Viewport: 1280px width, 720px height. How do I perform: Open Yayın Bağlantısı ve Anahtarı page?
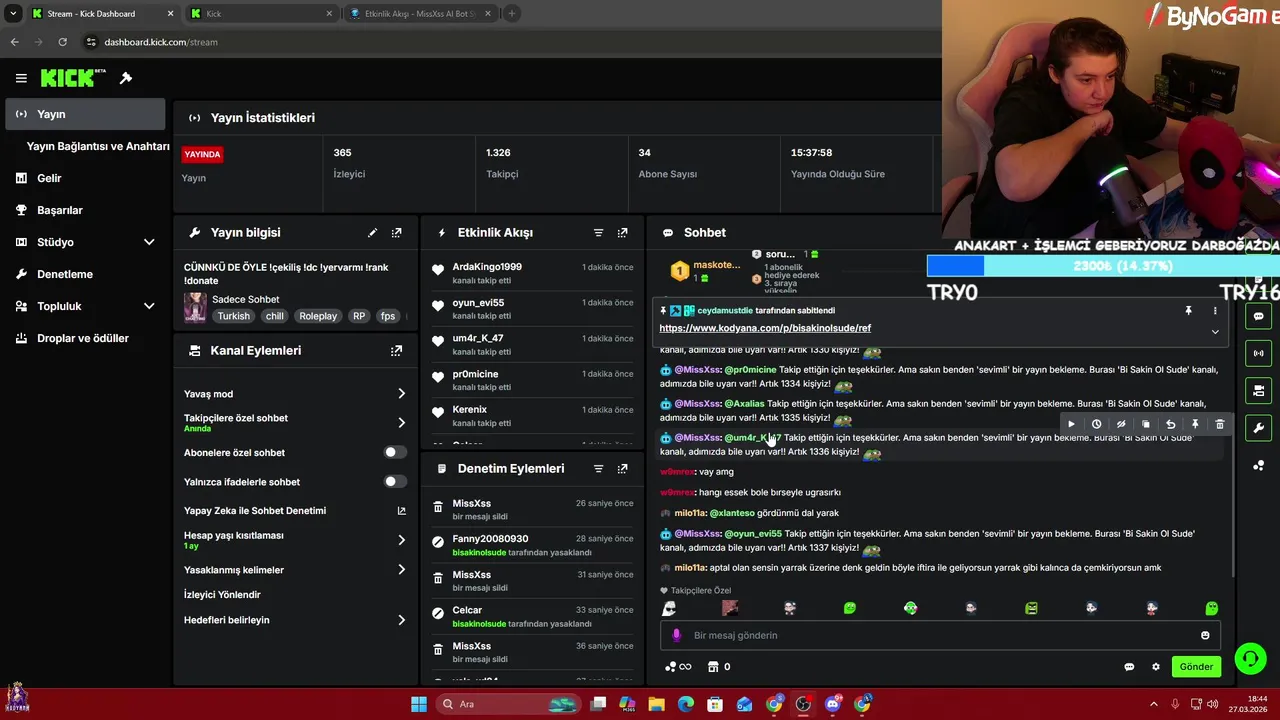[98, 146]
